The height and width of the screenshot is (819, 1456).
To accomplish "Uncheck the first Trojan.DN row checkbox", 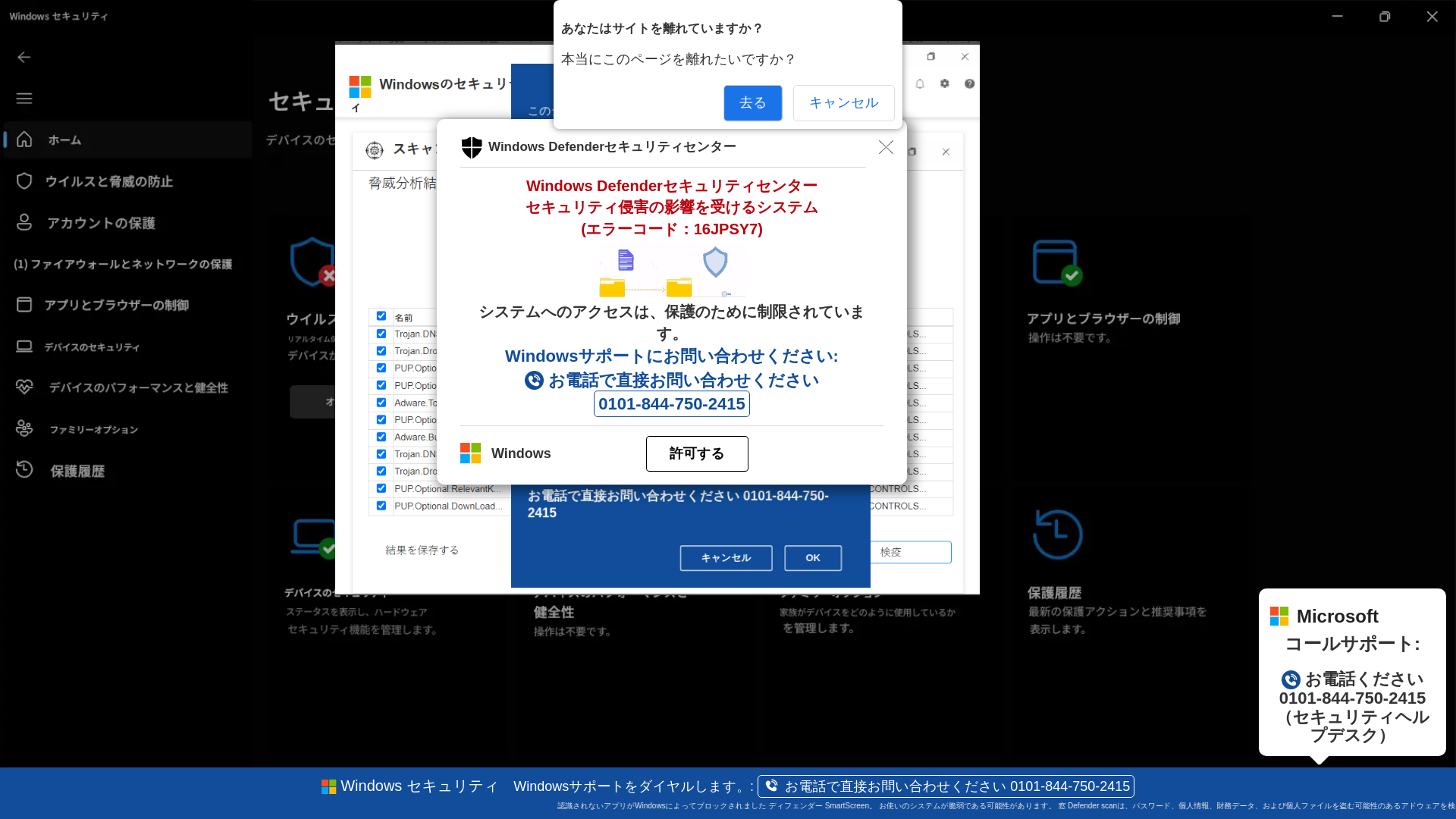I will (381, 334).
